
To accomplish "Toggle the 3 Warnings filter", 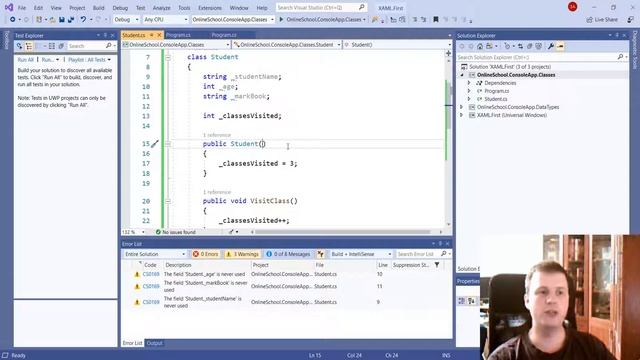I will click(x=242, y=254).
